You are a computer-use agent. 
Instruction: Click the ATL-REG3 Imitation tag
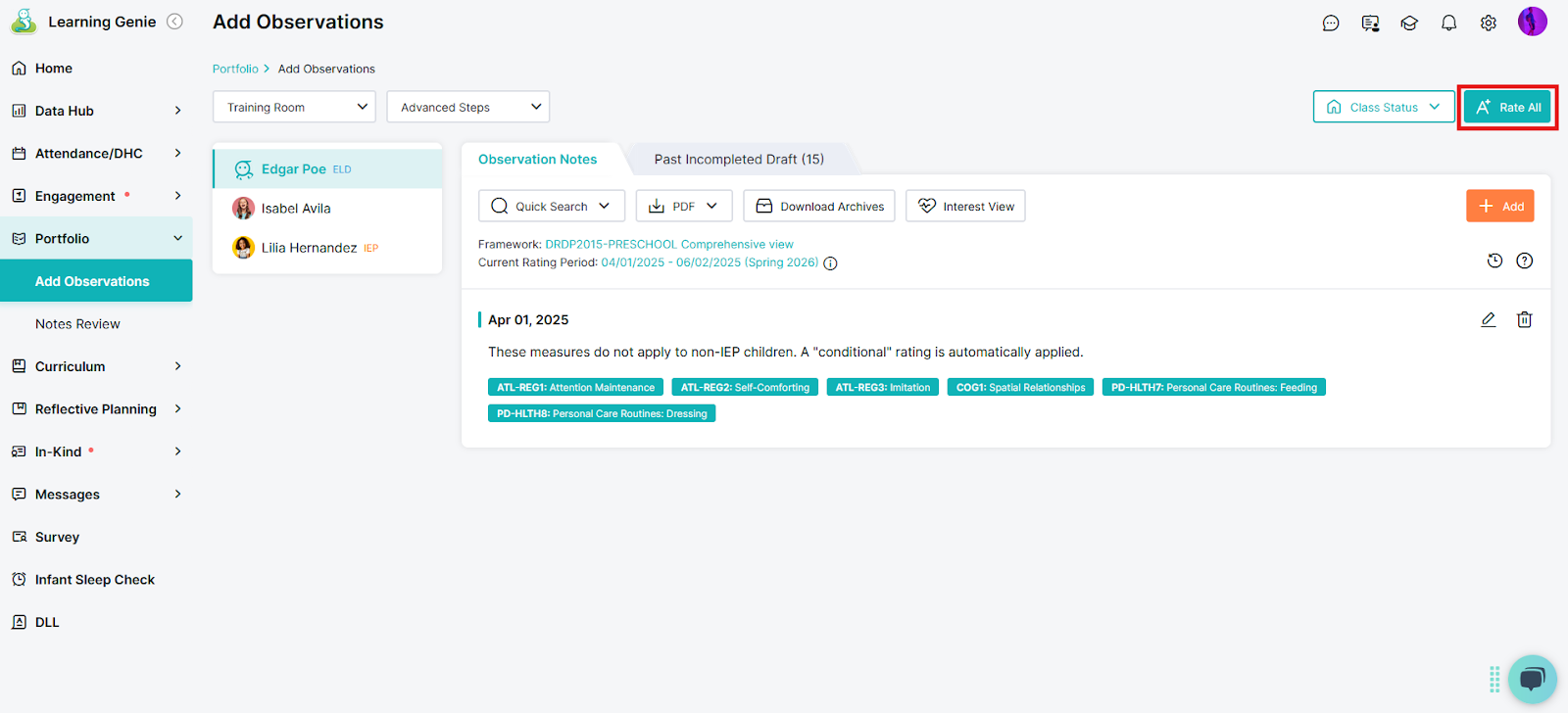883,387
